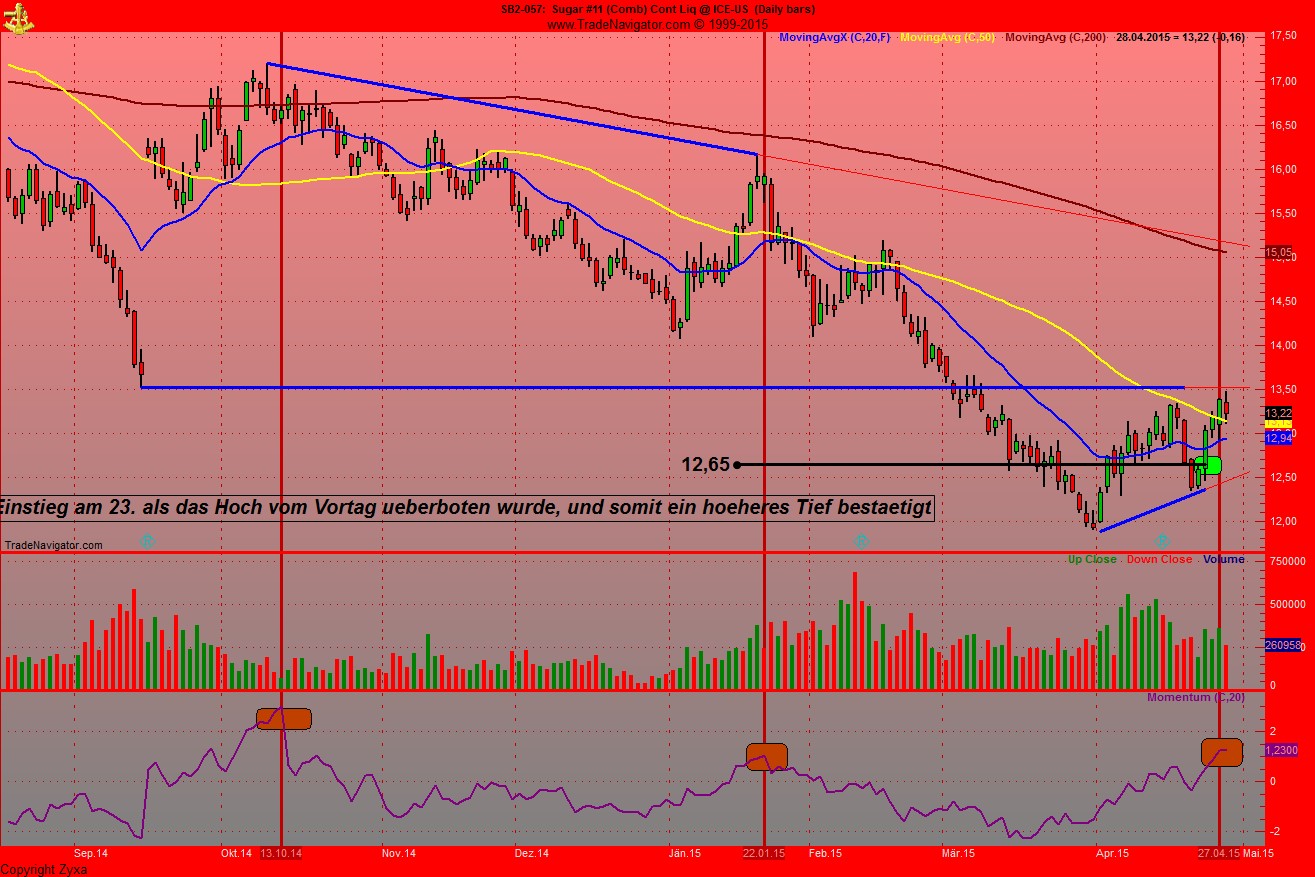Click the Mär.15 date axis label

tap(958, 854)
